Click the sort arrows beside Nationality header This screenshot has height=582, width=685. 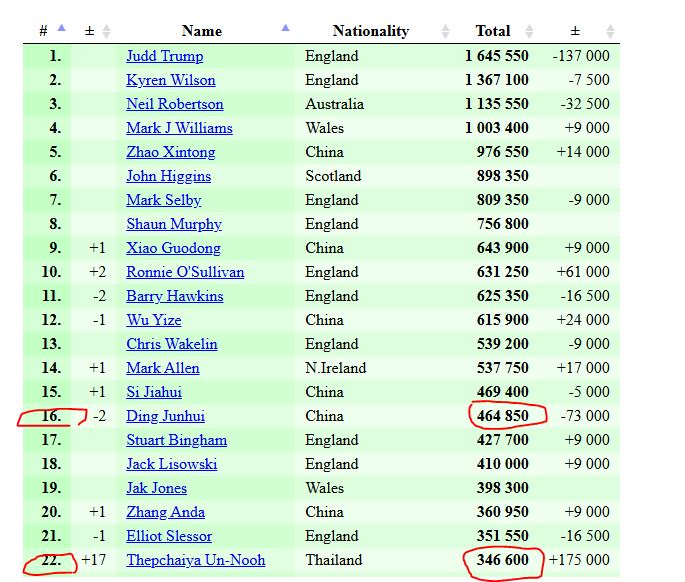pos(446,31)
